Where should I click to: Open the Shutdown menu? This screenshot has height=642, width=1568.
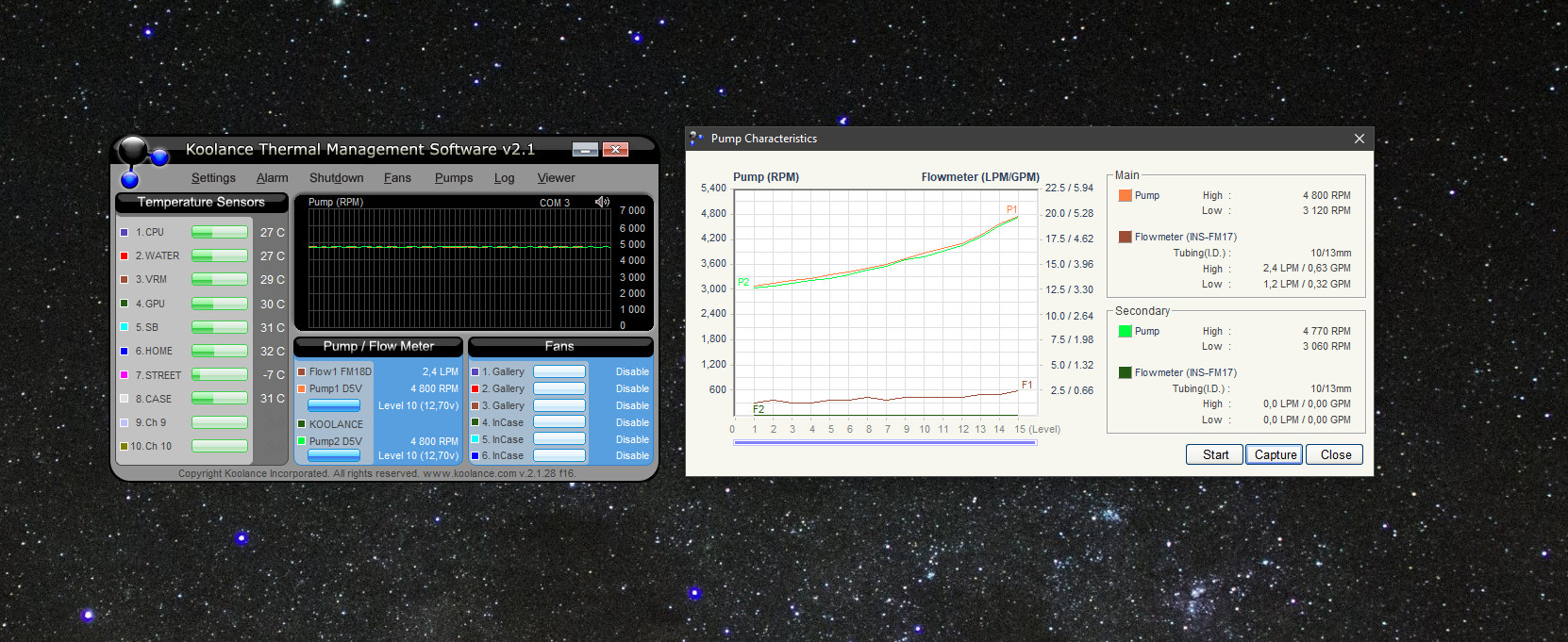click(336, 178)
